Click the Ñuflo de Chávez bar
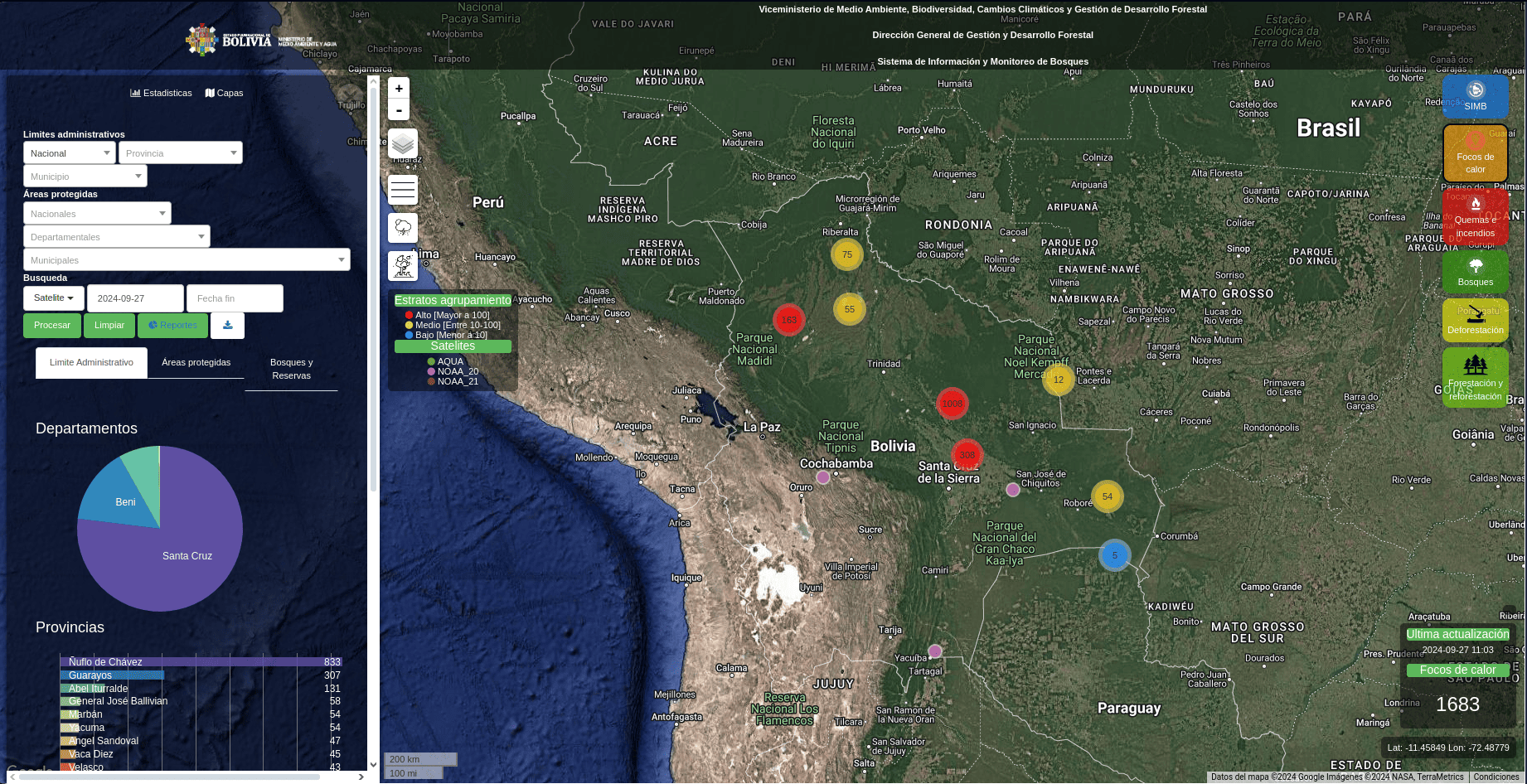 [201, 661]
